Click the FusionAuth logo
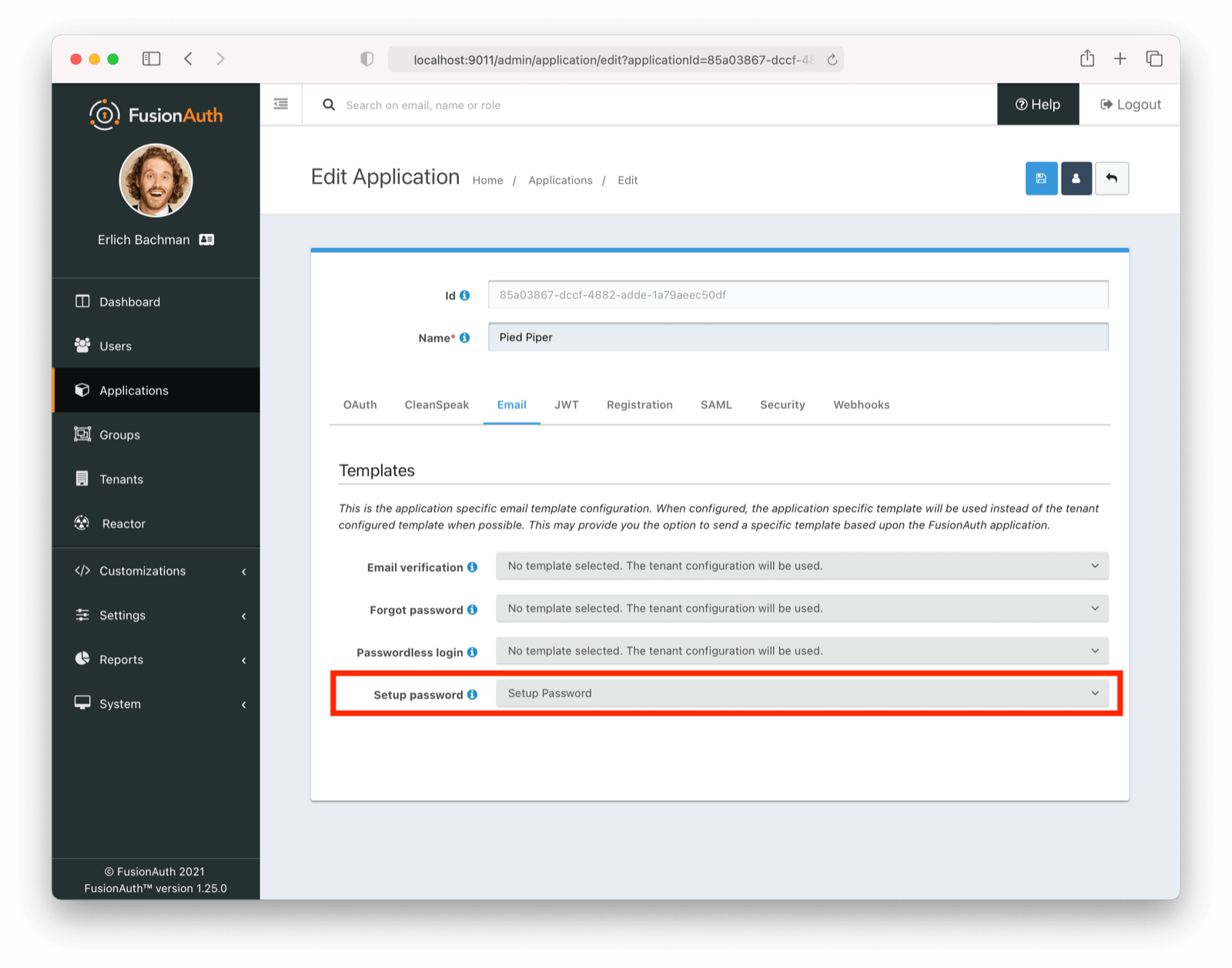This screenshot has height=968, width=1232. [156, 115]
